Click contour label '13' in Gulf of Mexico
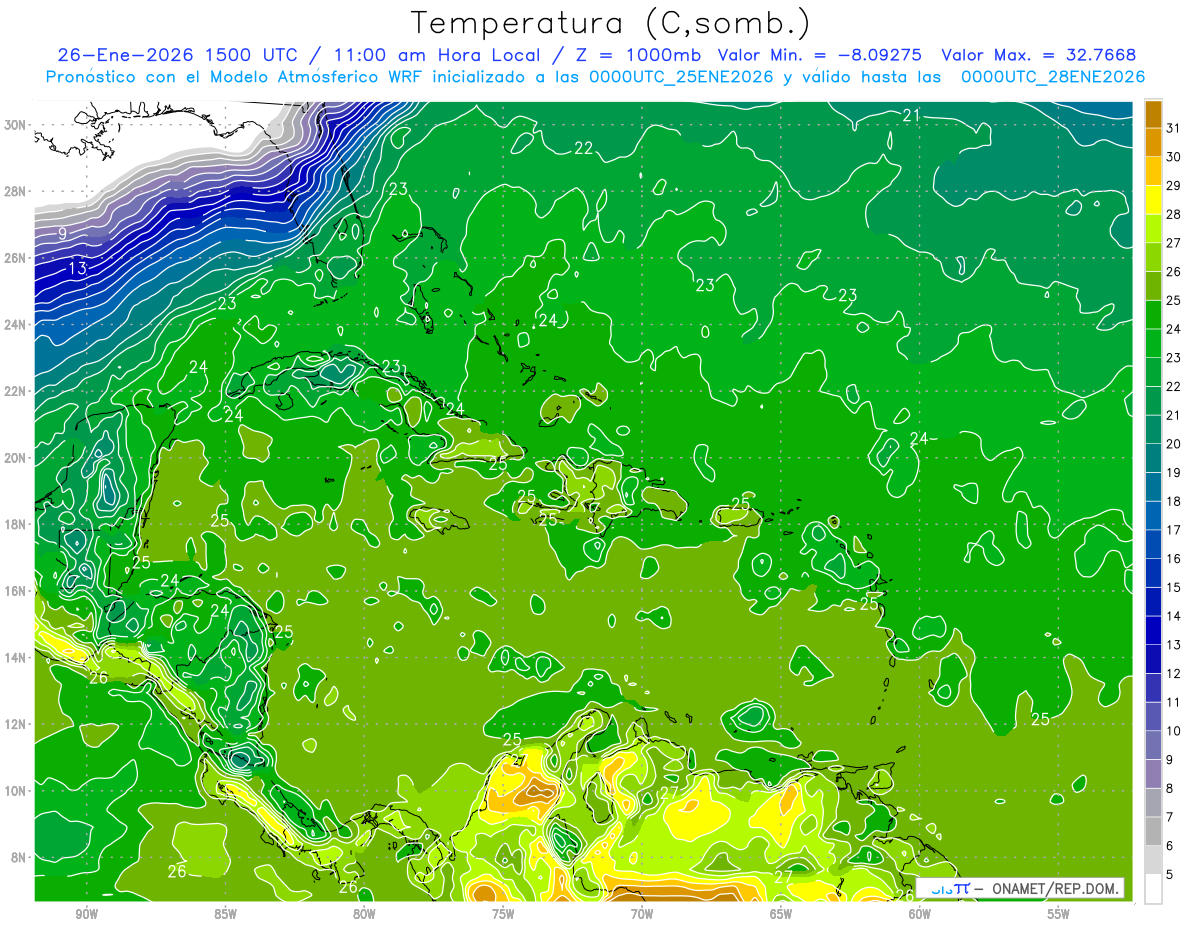1200x927 pixels. tap(78, 269)
